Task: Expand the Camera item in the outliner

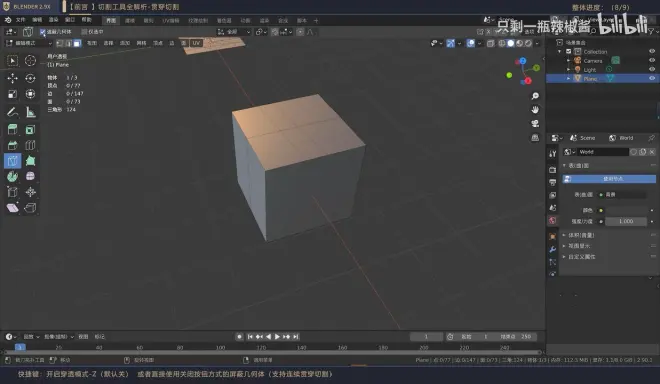Action: [568, 61]
